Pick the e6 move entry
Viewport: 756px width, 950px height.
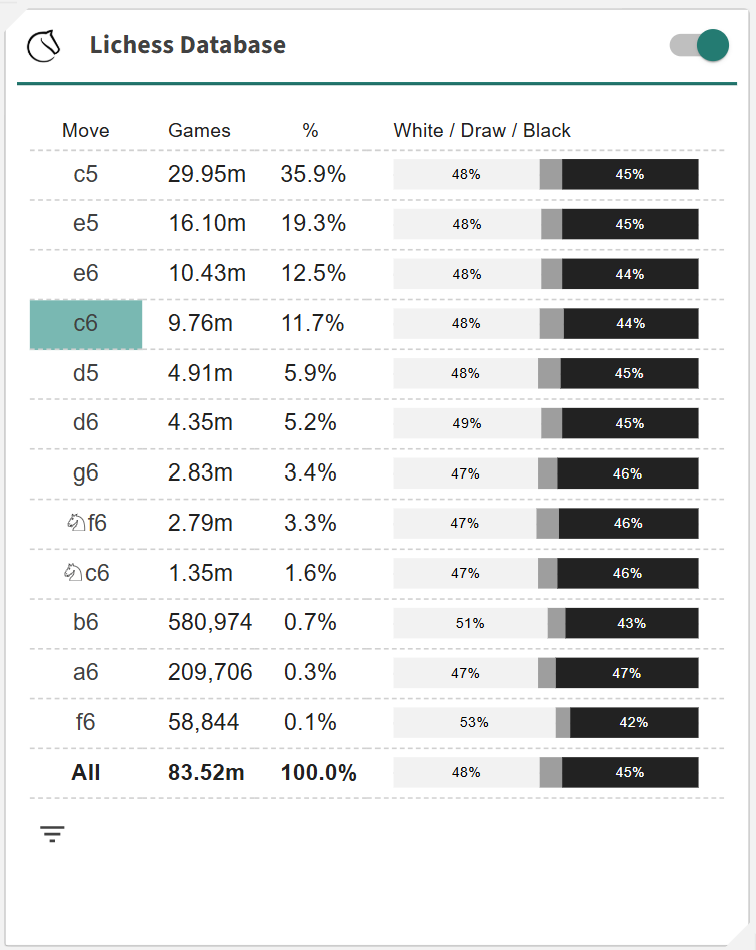86,274
